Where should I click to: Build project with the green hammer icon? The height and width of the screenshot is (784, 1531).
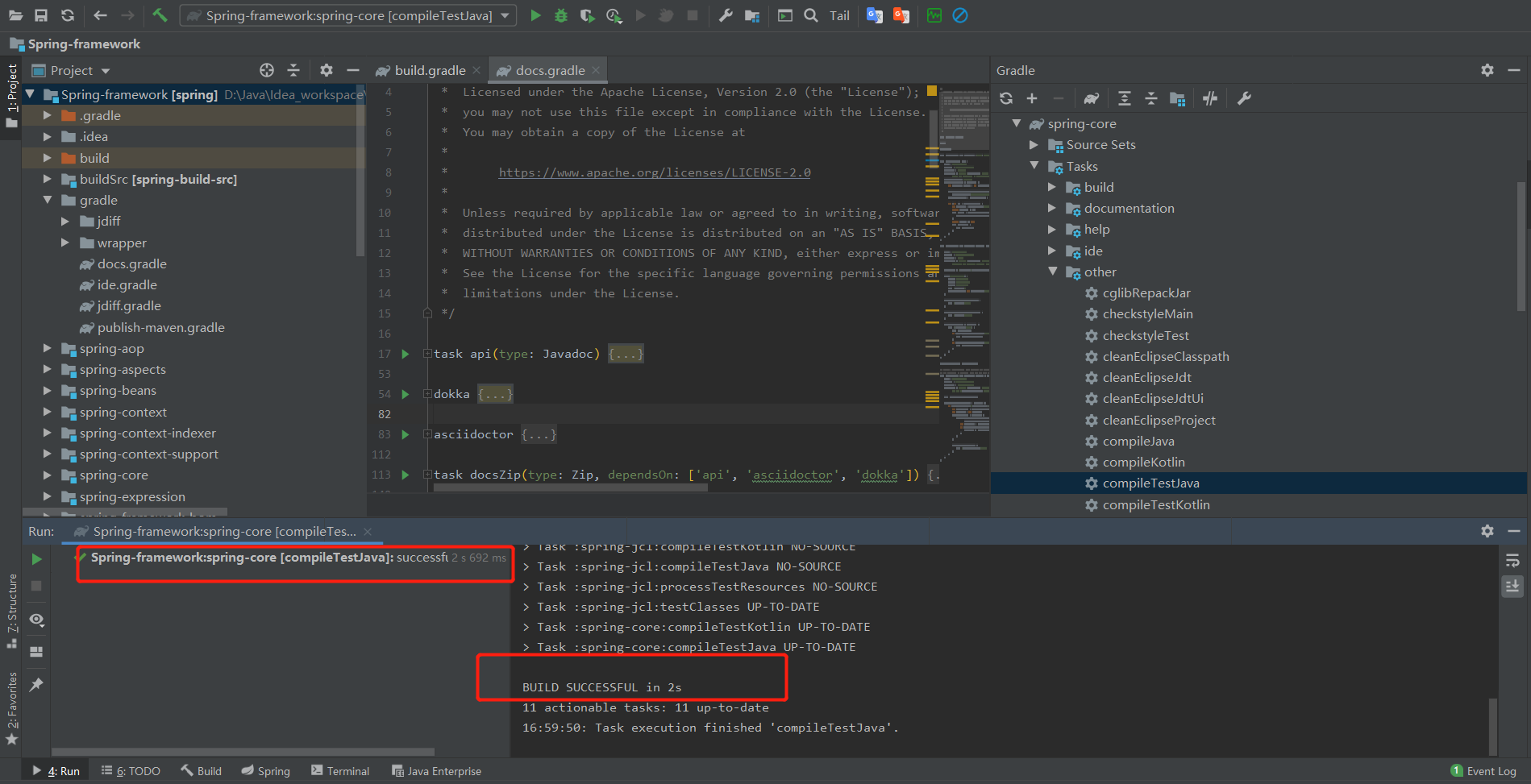point(160,15)
